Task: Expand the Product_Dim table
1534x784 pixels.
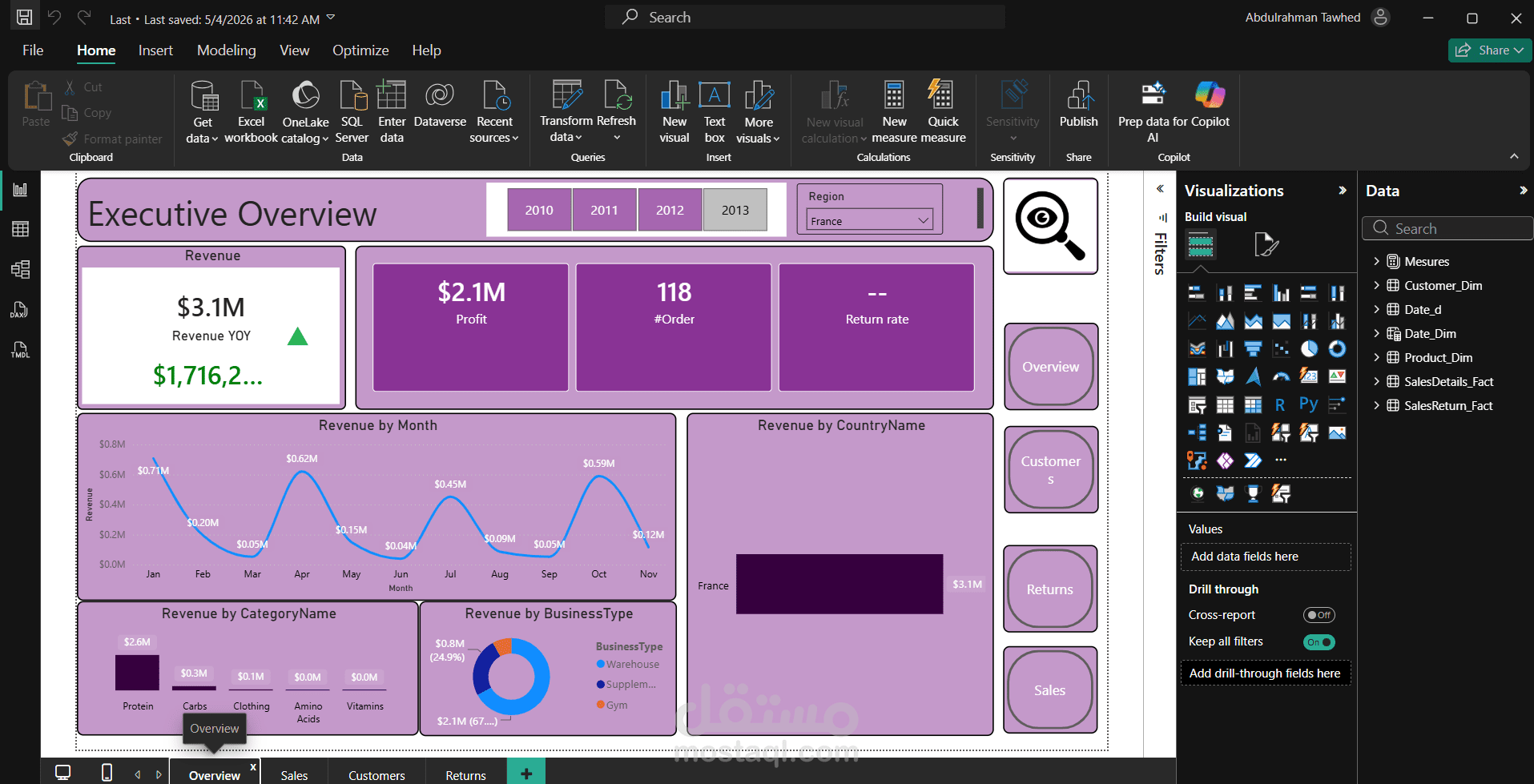Action: click(1376, 357)
